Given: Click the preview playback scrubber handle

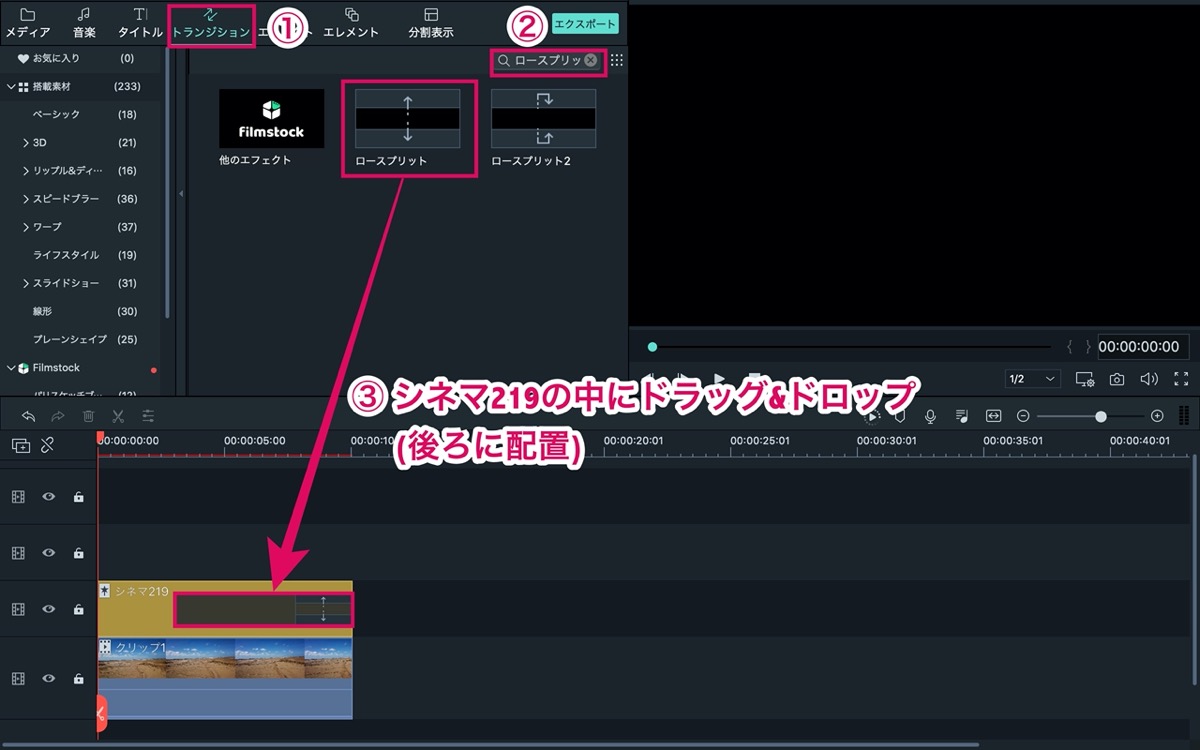Looking at the screenshot, I should 652,347.
